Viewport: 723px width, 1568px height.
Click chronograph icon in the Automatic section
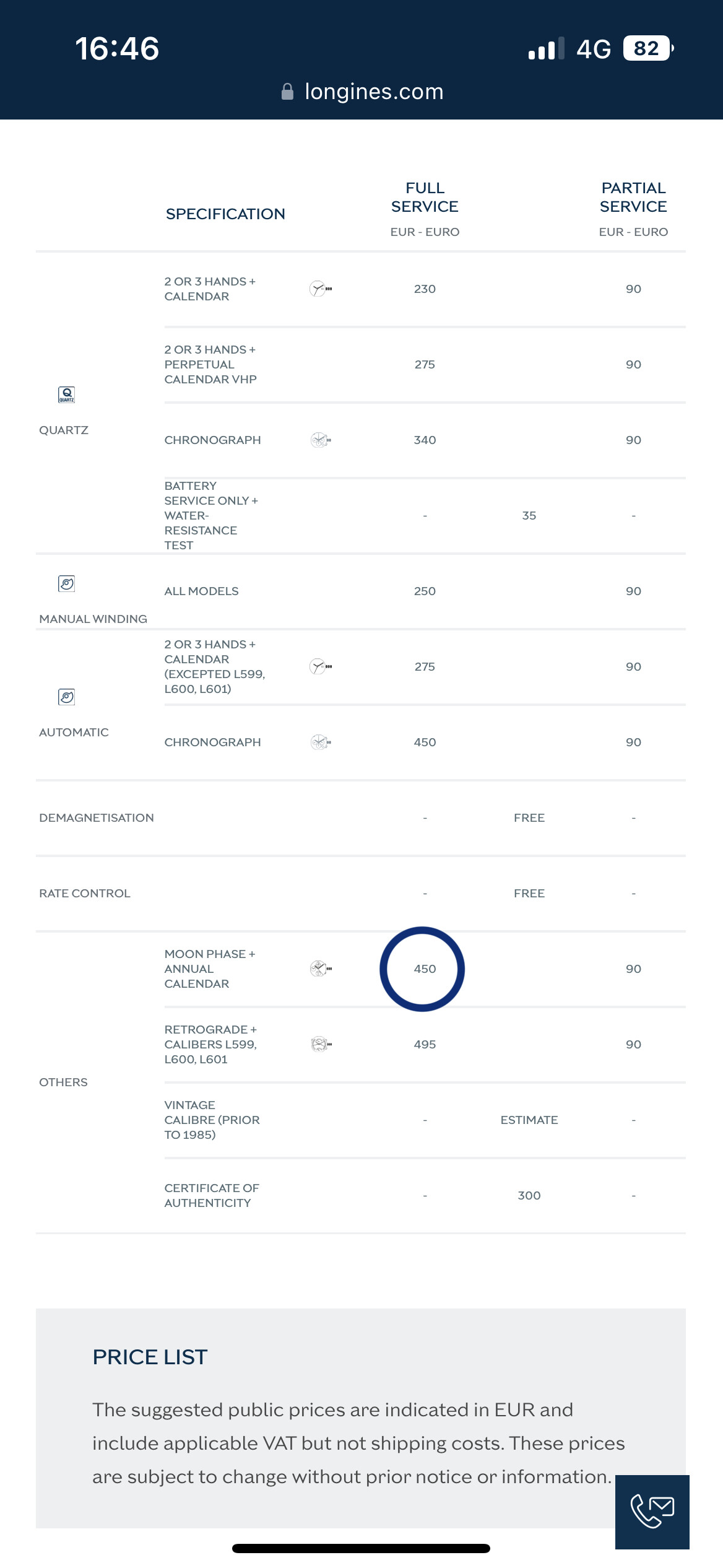pyautogui.click(x=320, y=742)
